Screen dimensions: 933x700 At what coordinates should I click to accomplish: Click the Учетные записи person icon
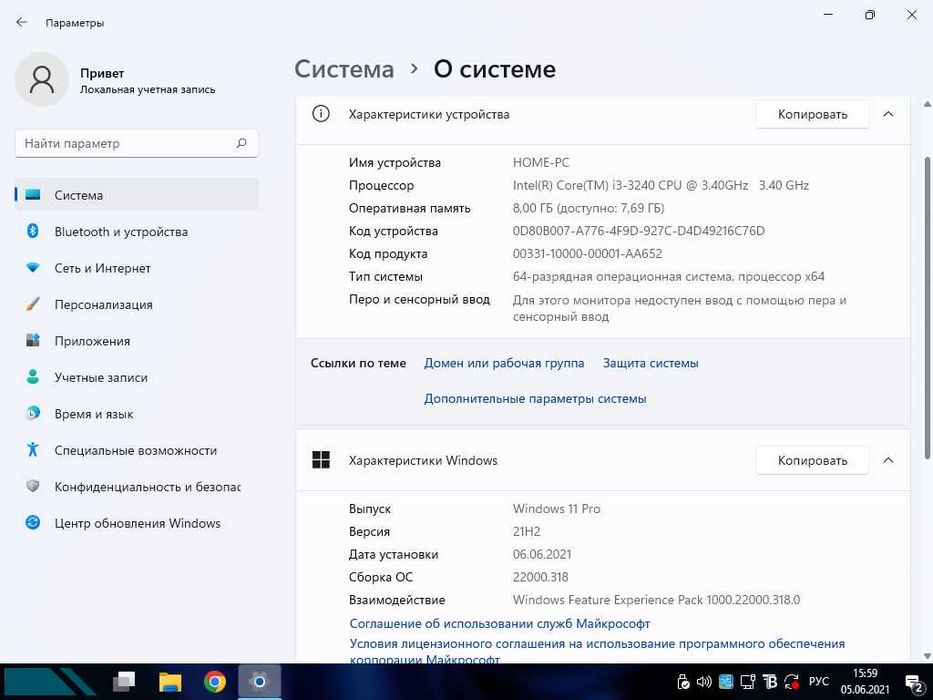[33, 377]
